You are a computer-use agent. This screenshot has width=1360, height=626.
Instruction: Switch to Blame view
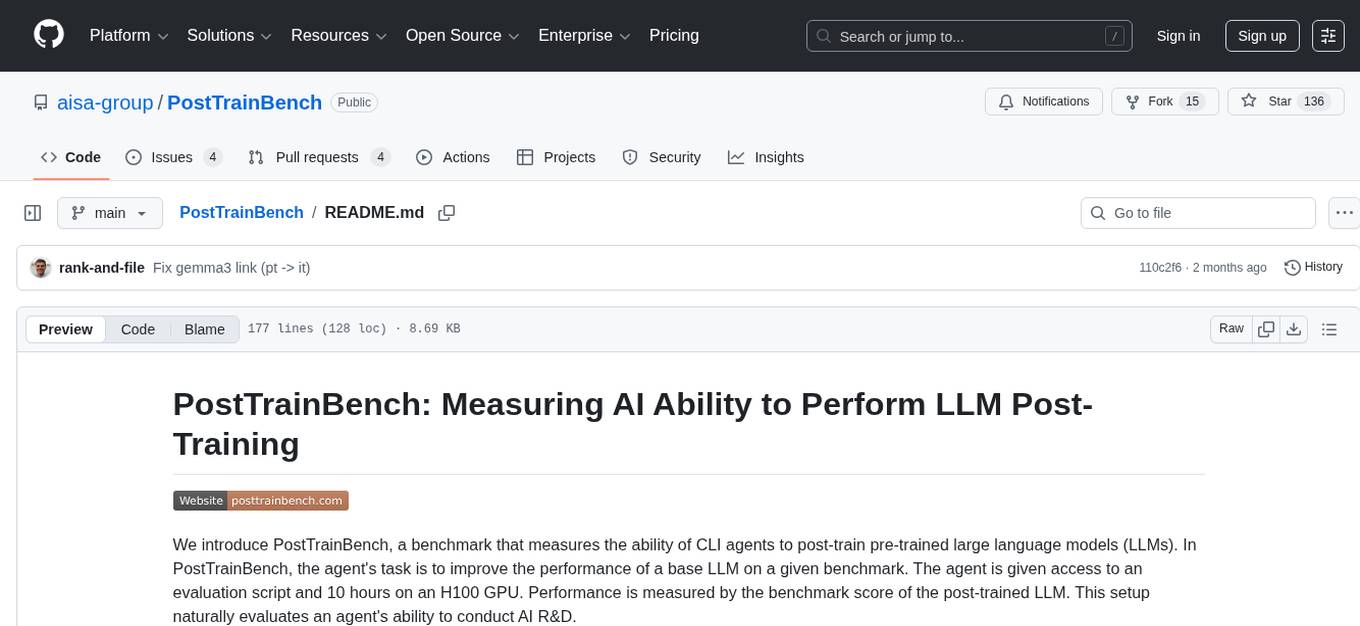[204, 329]
